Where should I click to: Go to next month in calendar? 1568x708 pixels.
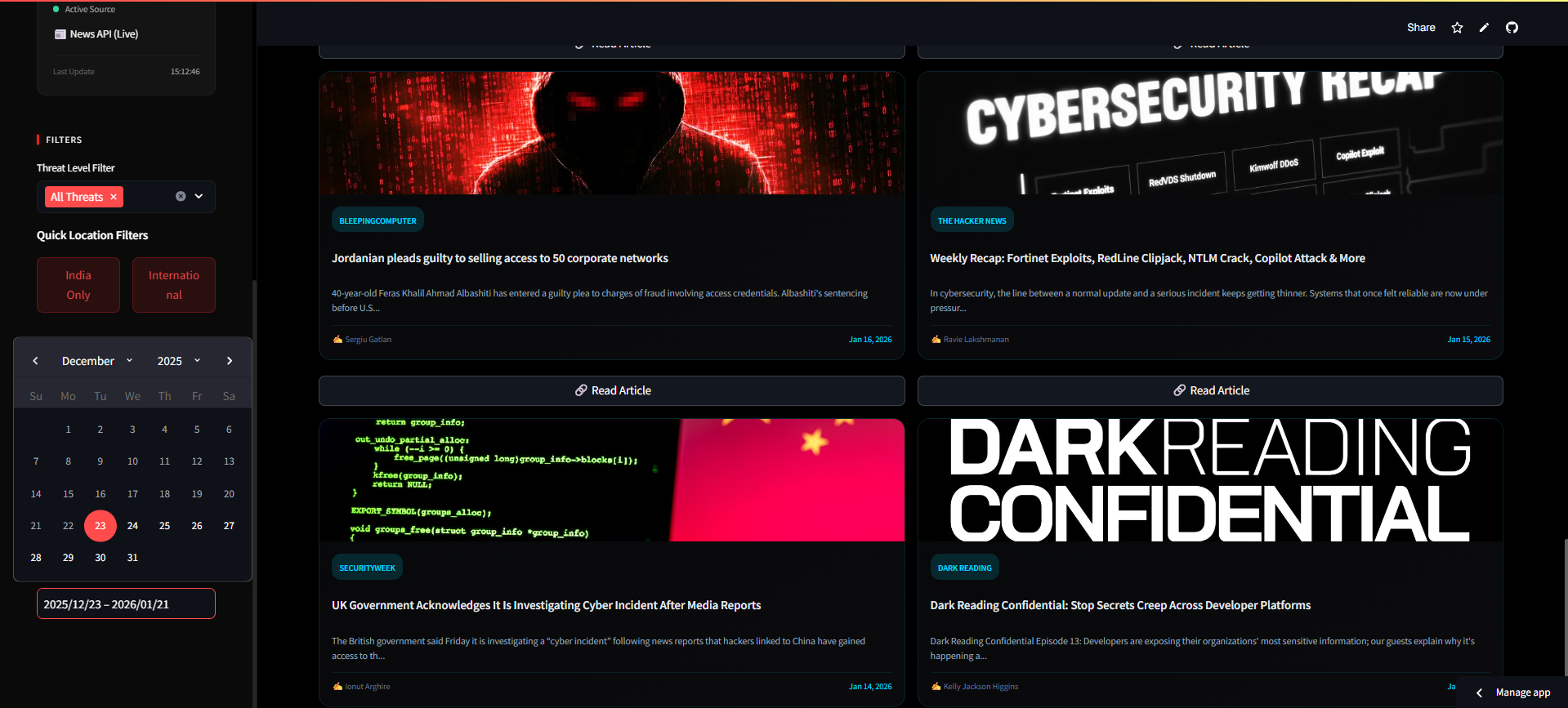tap(230, 361)
